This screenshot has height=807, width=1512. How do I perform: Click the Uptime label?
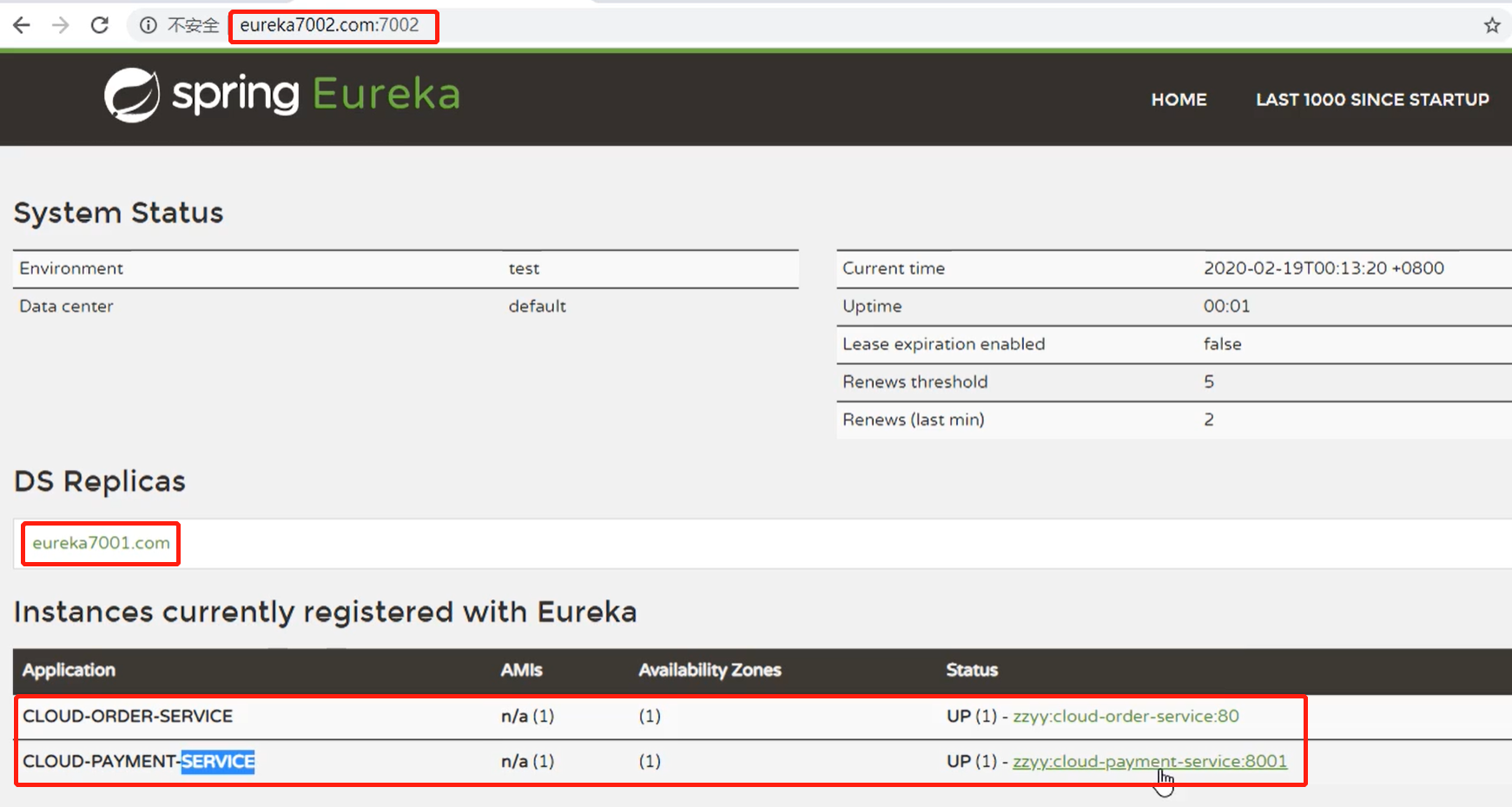(872, 307)
